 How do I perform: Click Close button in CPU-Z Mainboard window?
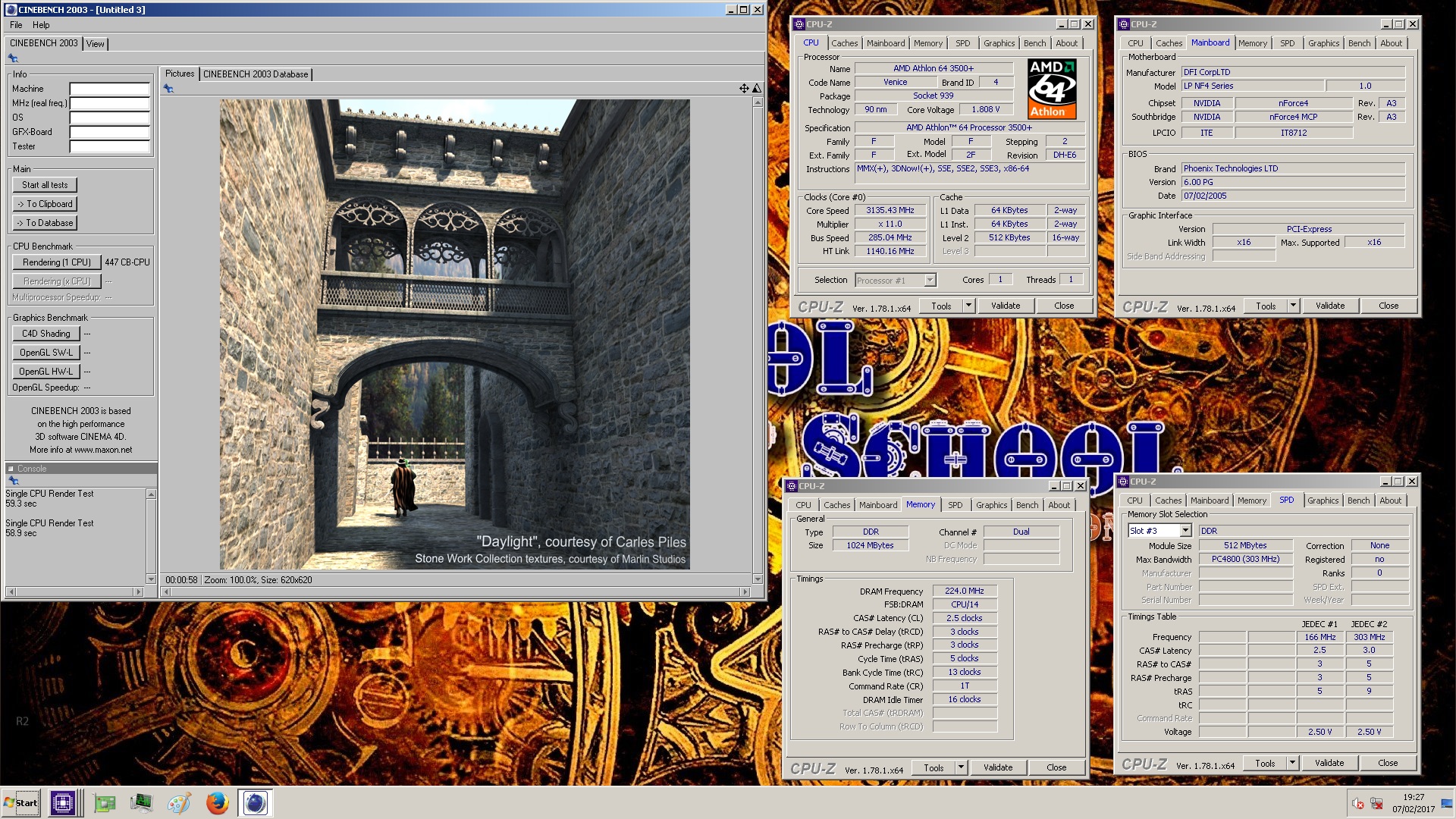[1389, 306]
